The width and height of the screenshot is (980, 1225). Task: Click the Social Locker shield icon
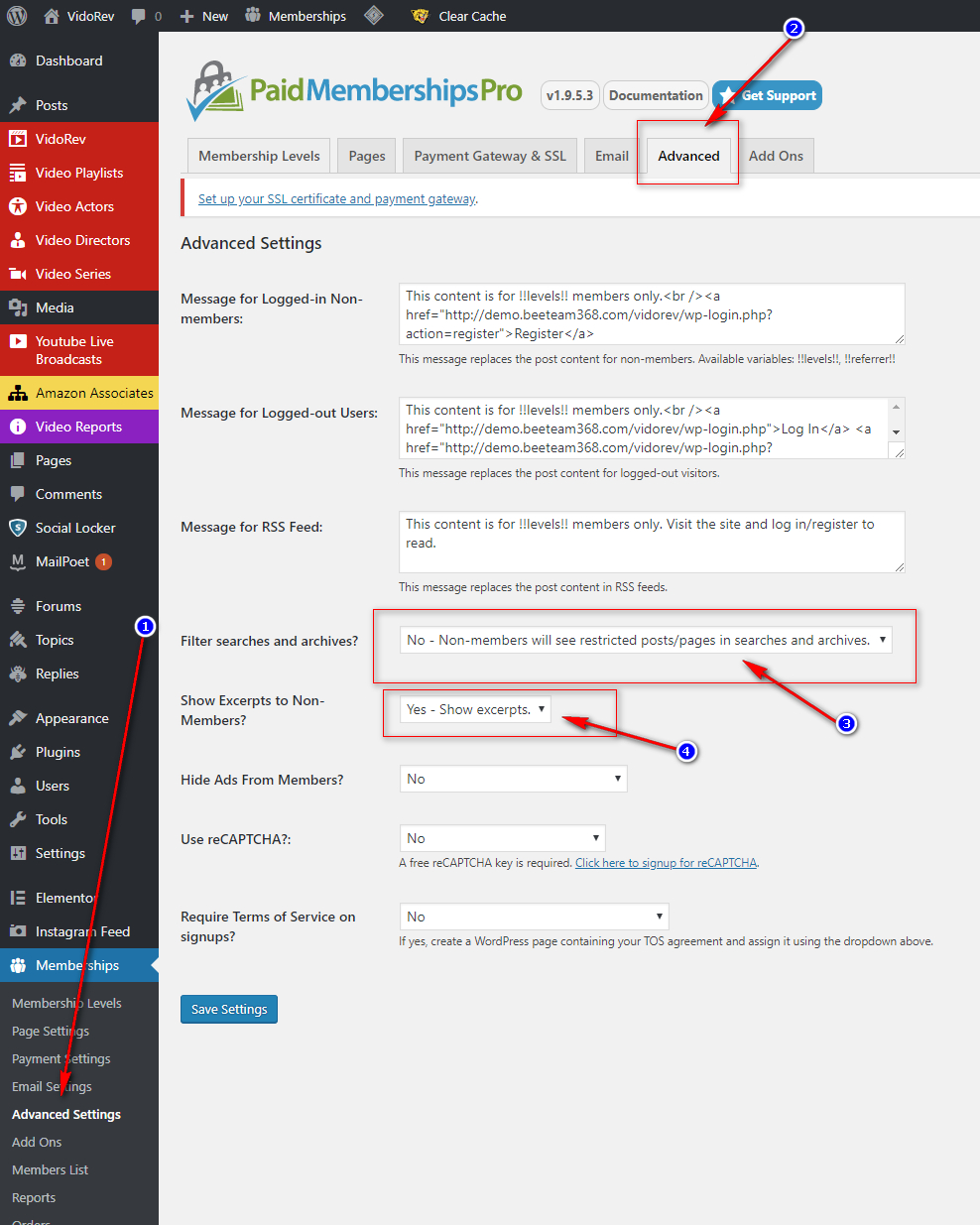[18, 528]
